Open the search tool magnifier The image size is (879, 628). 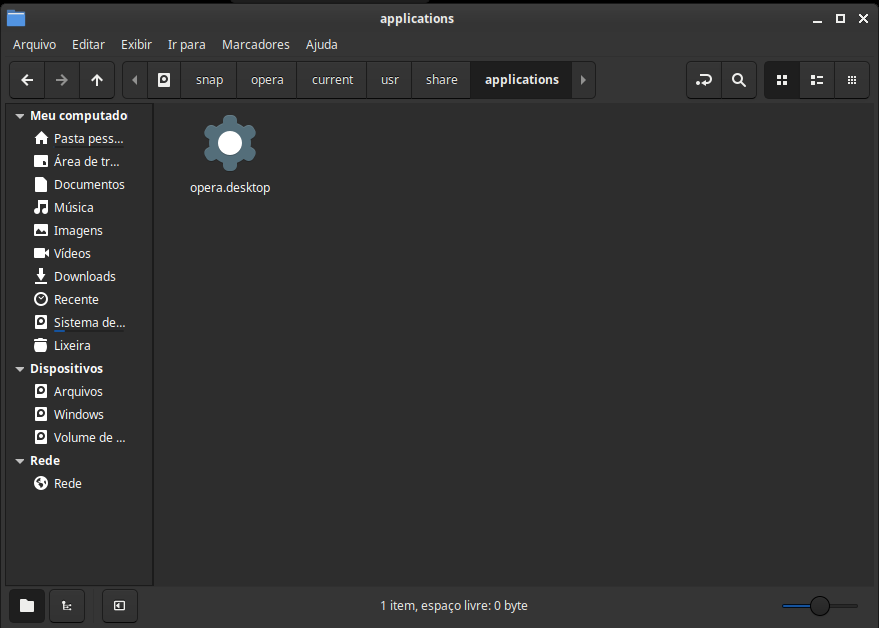(x=739, y=80)
